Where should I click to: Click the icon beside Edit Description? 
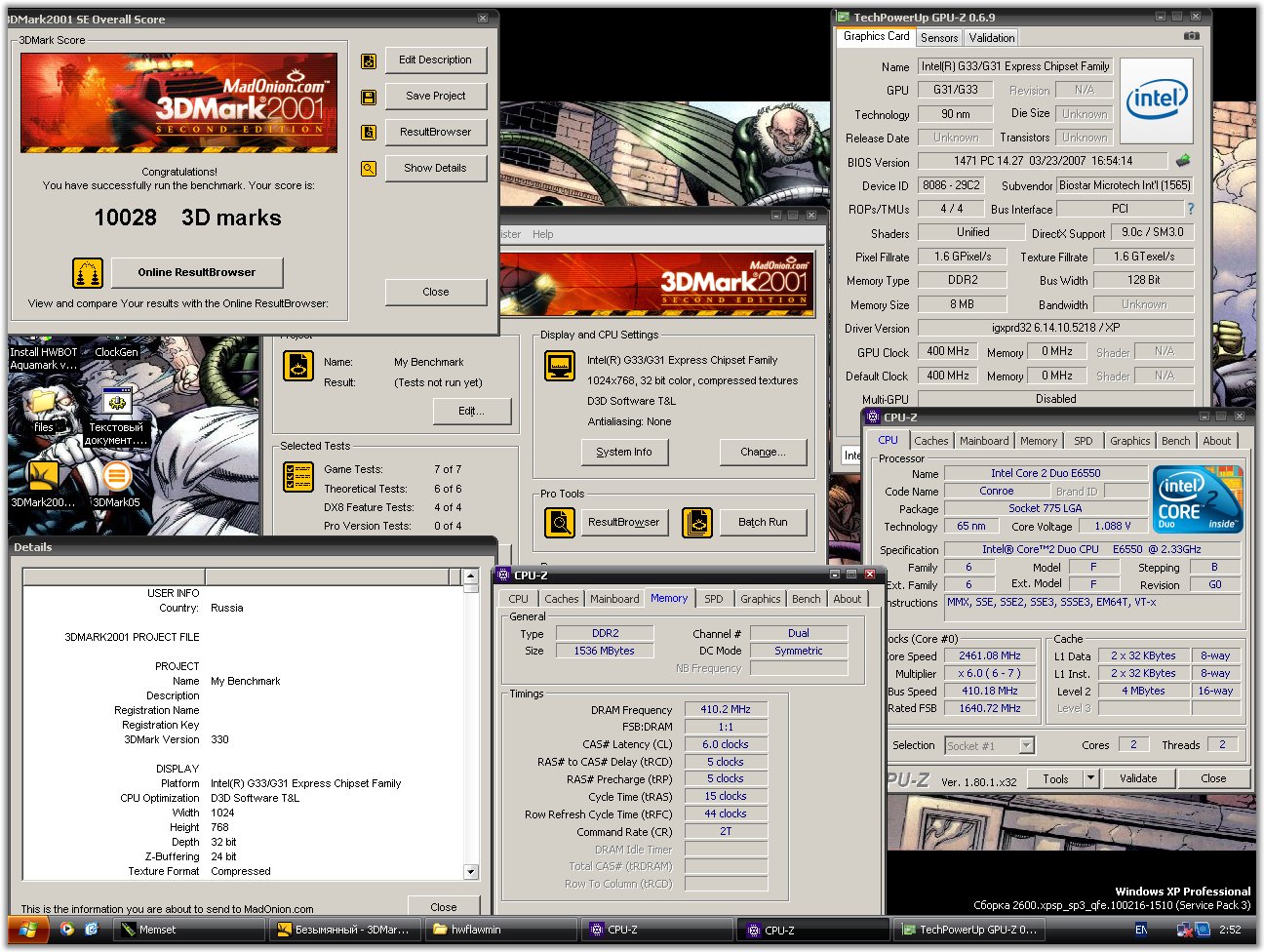point(369,60)
